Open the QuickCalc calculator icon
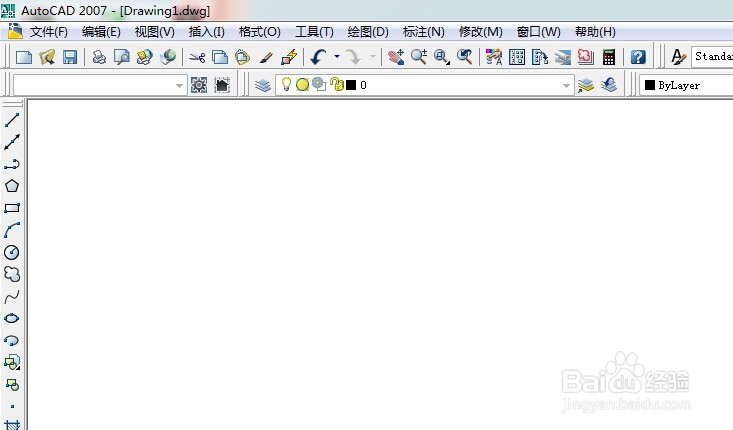The height and width of the screenshot is (430, 733). [609, 57]
